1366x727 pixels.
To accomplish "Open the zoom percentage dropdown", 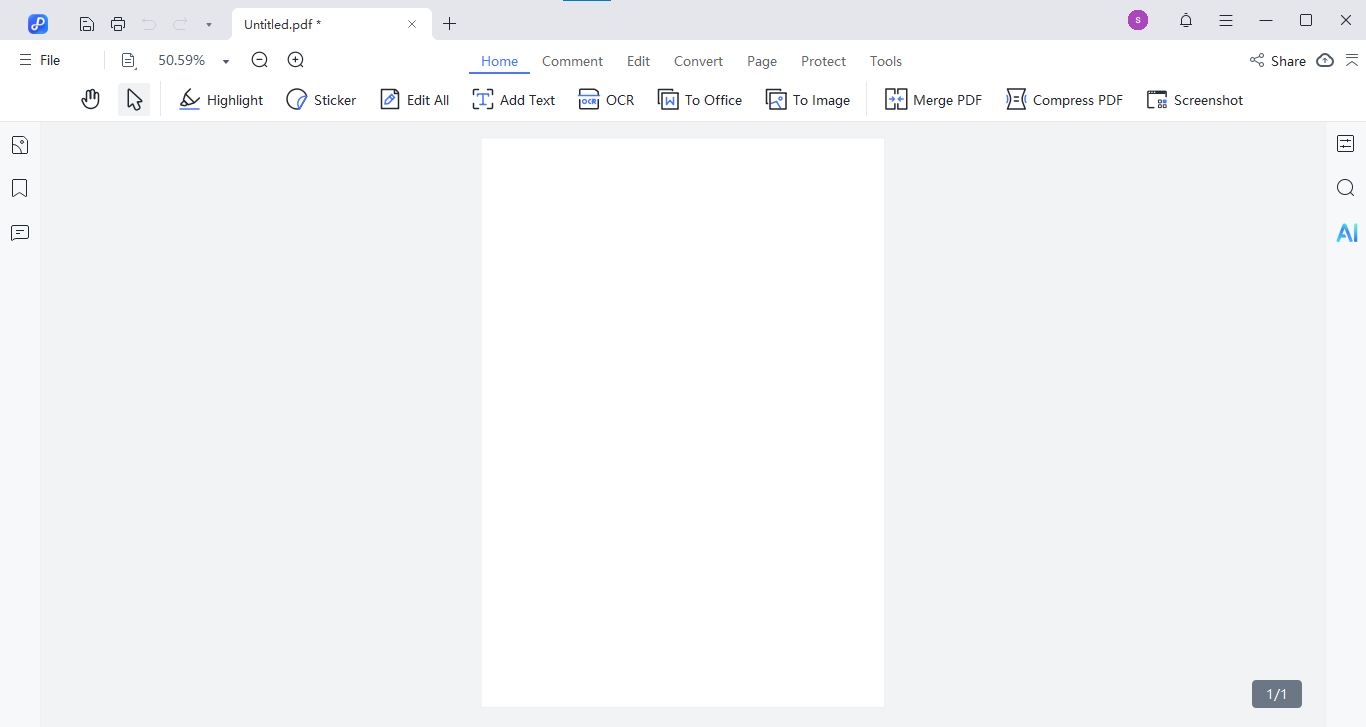I will (x=225, y=60).
